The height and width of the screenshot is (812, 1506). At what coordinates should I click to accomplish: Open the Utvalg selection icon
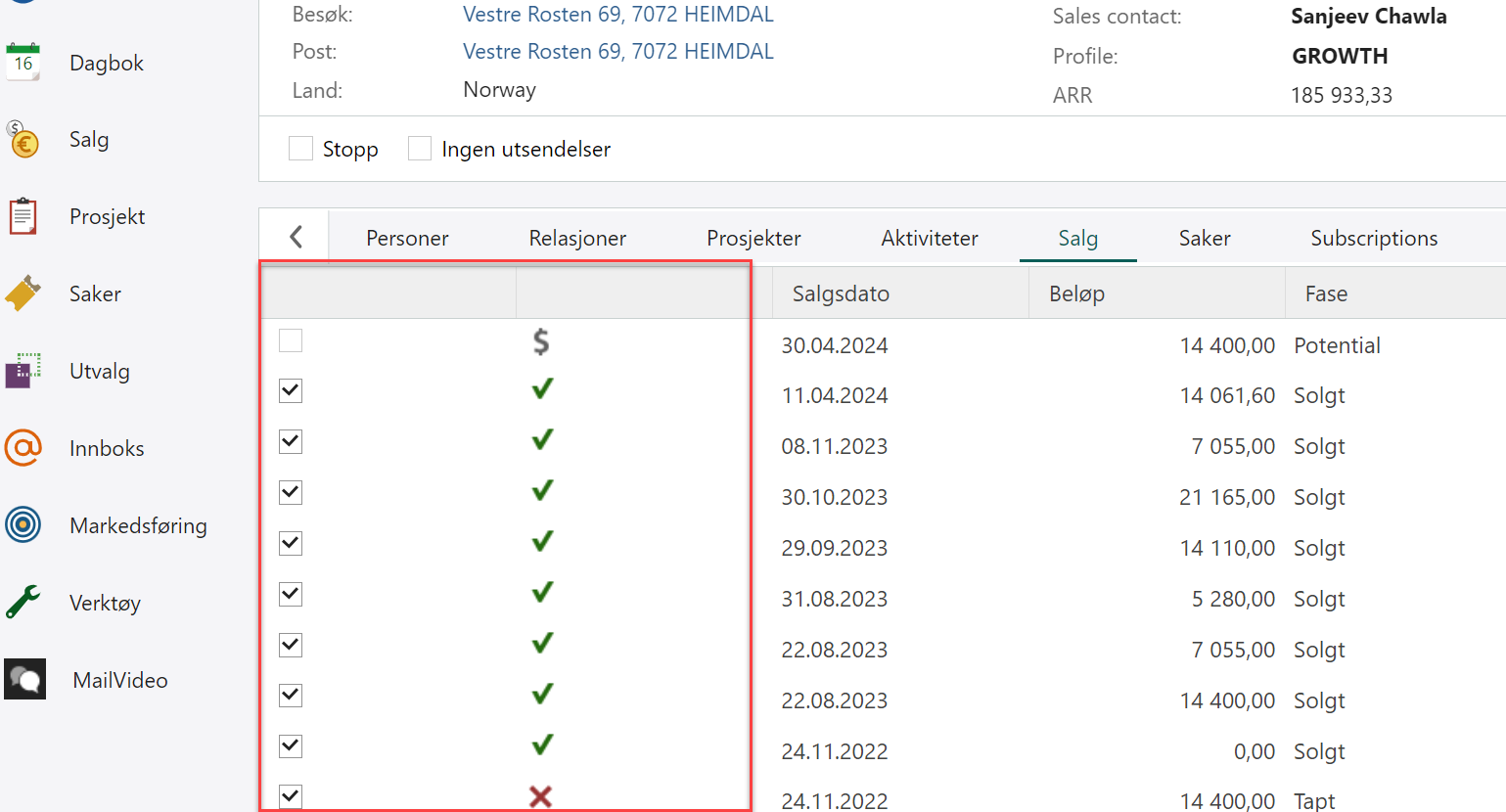pyautogui.click(x=23, y=371)
